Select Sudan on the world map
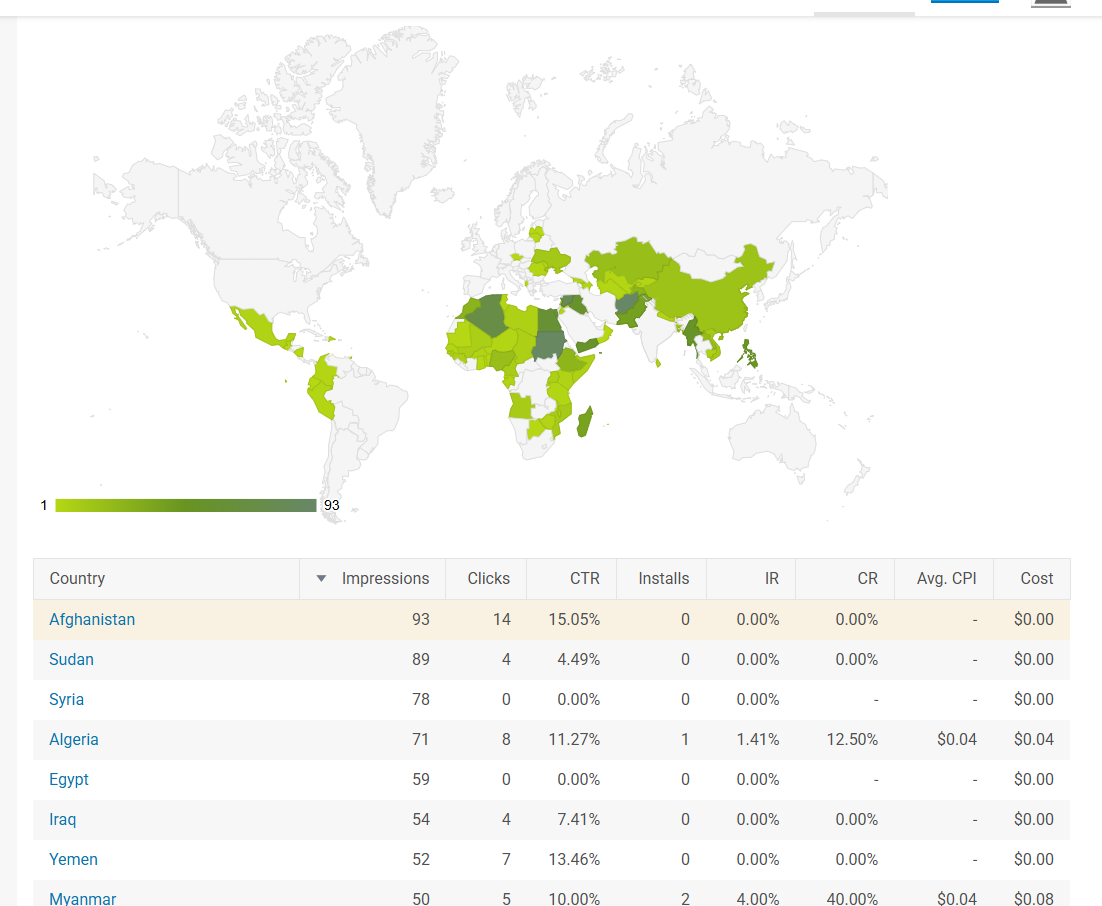Viewport: 1102px width, 906px height. 550,344
